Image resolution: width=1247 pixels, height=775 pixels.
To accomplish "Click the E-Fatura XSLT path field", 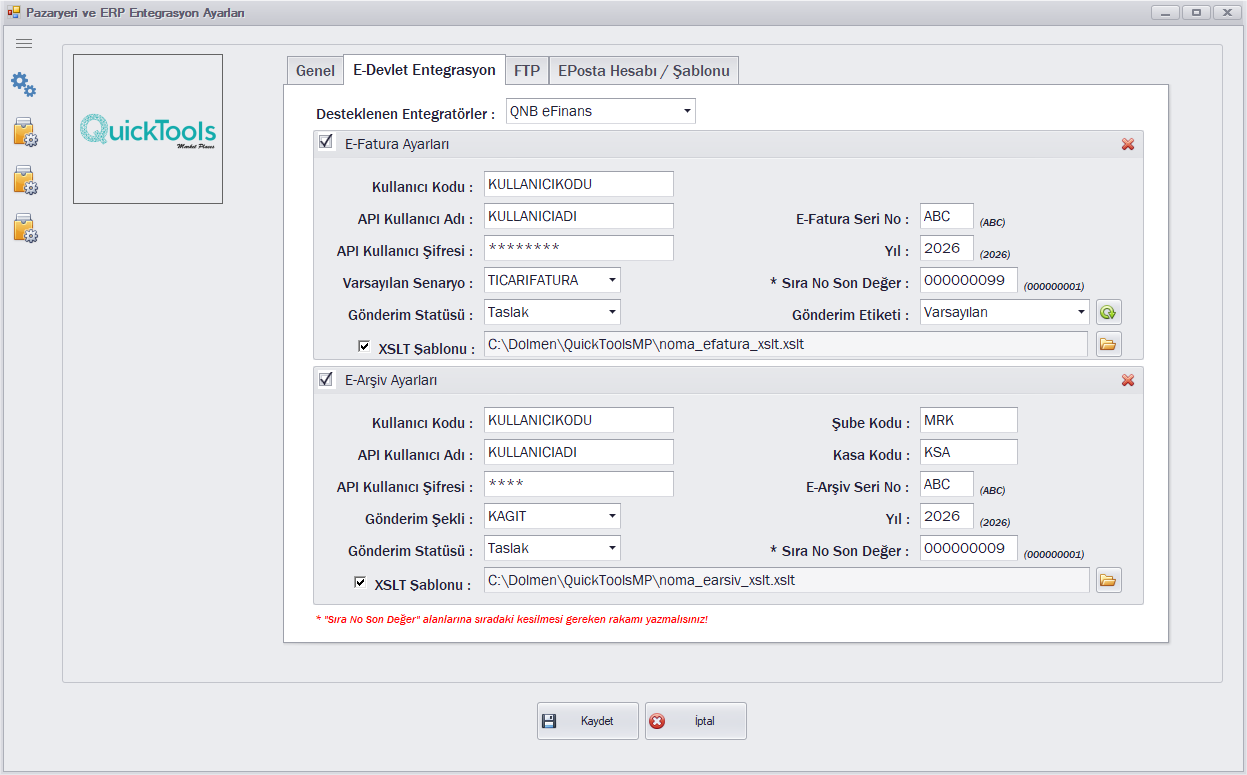I will (x=786, y=344).
